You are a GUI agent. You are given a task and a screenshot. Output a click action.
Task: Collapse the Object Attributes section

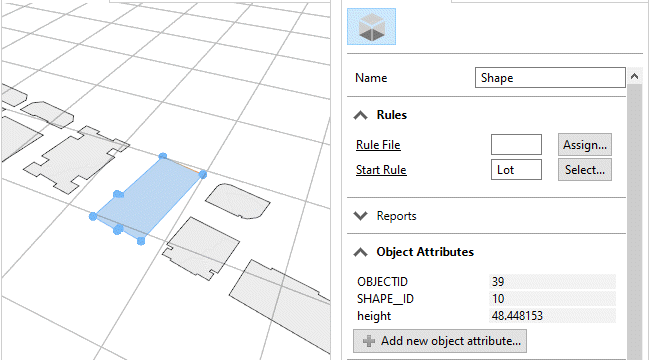(x=360, y=252)
